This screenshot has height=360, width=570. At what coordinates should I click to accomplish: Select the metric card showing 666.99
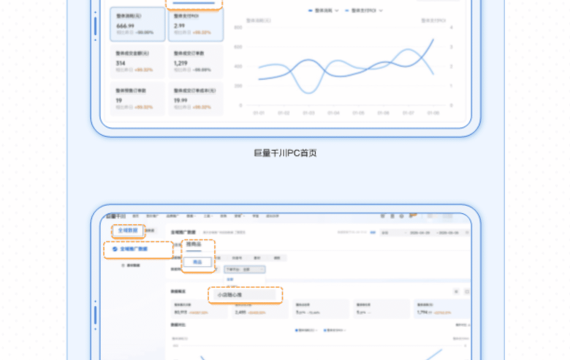[x=137, y=24]
